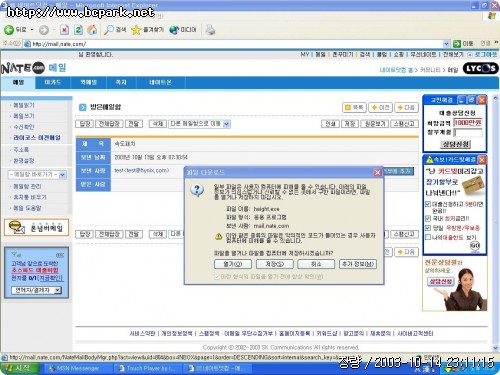Screen dimensions: 500x375
Task: Click Open (열기) in download dialog
Action: [x=233, y=264]
